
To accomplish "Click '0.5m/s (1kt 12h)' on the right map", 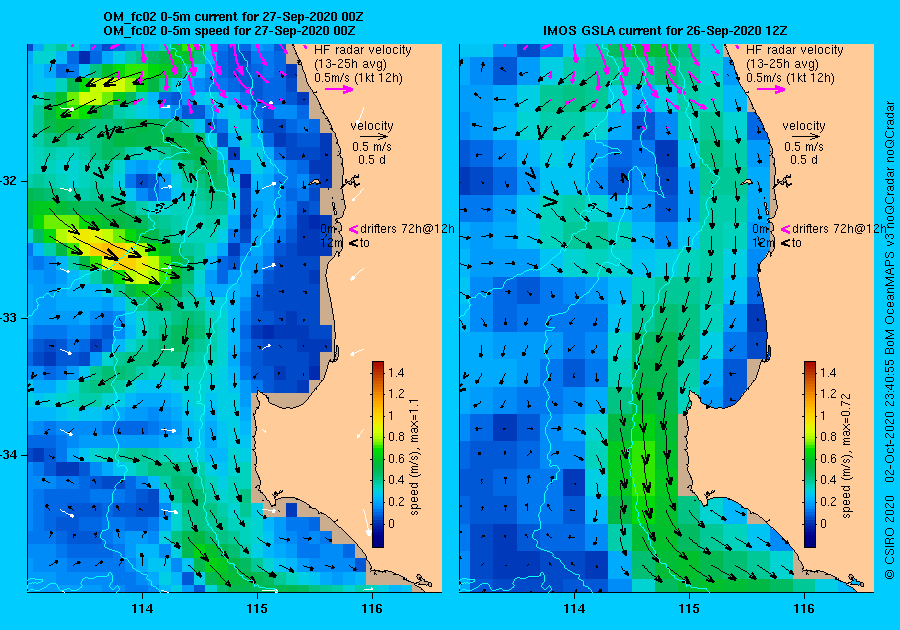I will click(790, 77).
